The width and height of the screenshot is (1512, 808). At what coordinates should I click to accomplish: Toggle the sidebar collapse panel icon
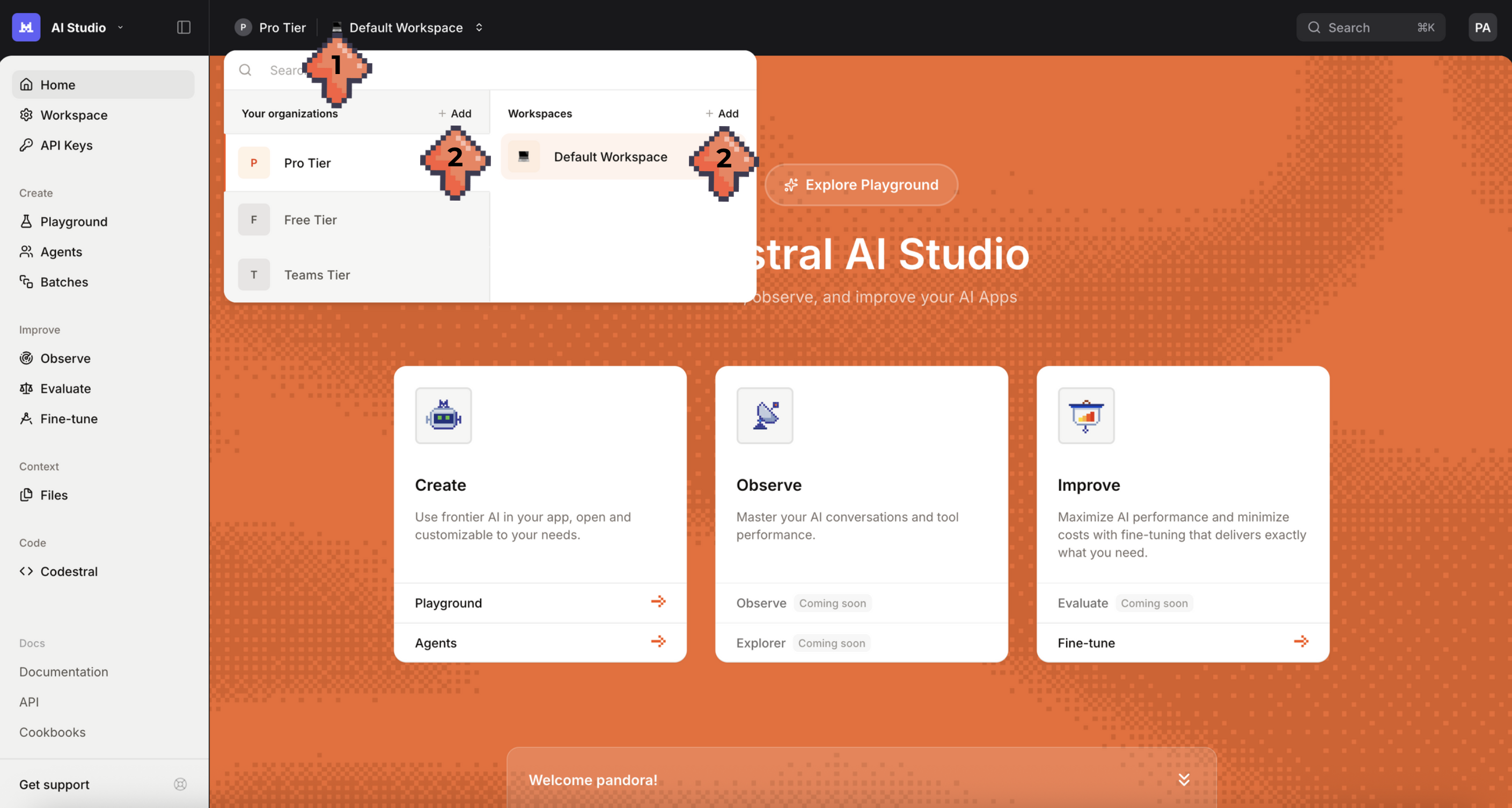183,27
